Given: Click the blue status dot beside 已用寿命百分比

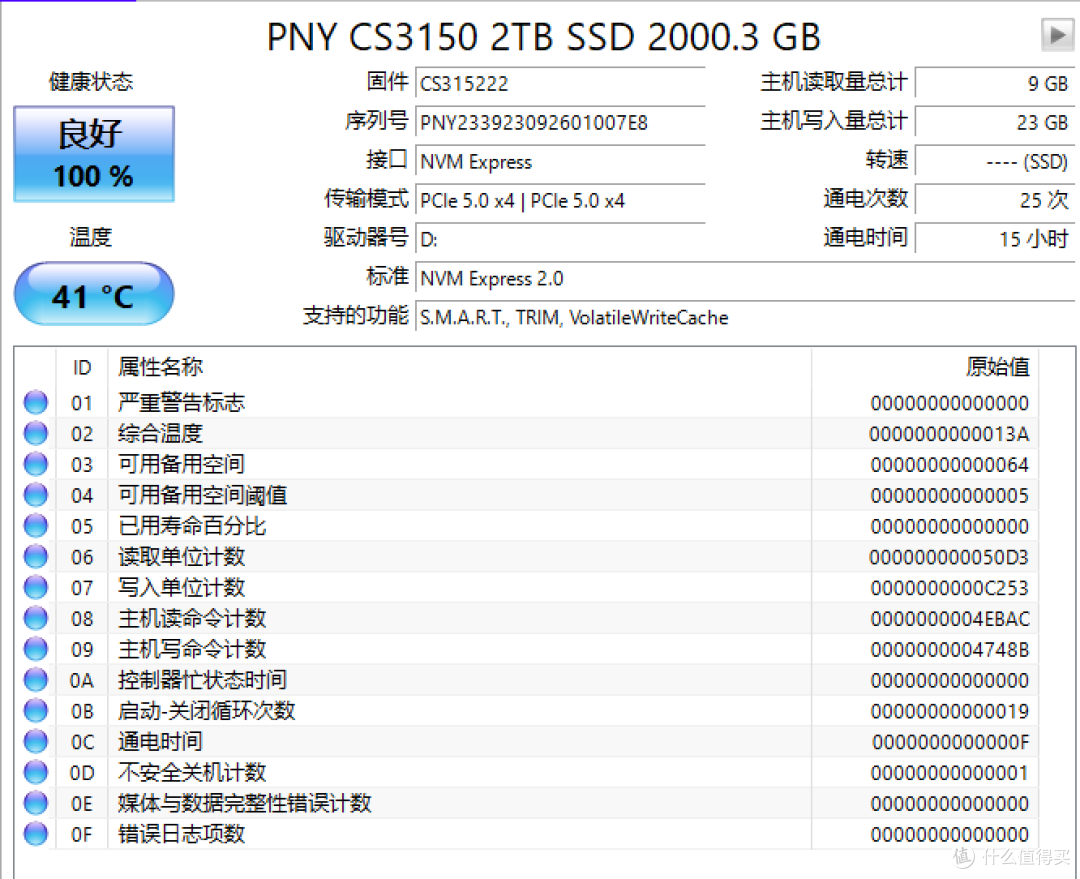Looking at the screenshot, I should click(35, 525).
